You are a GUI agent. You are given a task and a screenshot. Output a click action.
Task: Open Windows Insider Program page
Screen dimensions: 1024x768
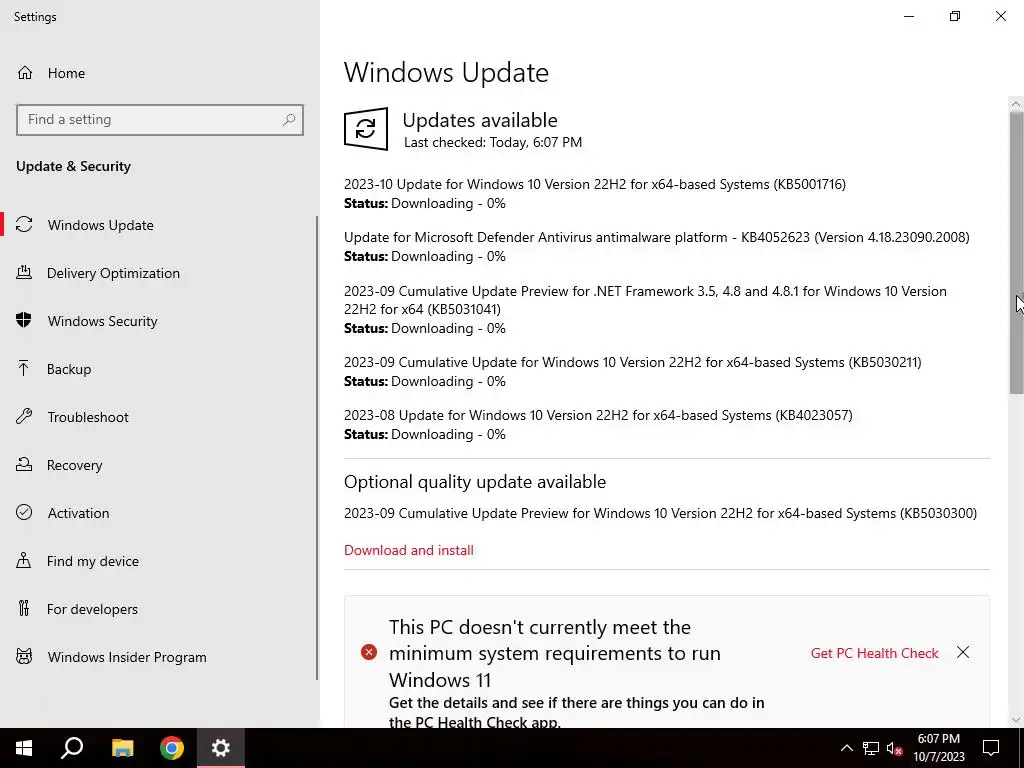pyautogui.click(x=159, y=657)
